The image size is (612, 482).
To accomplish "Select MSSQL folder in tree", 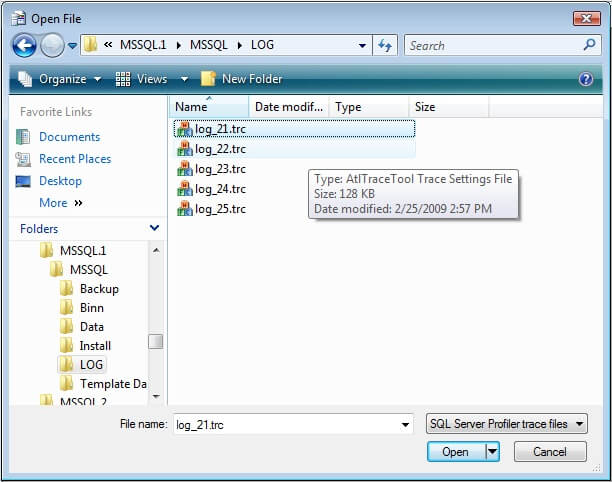I will point(79,269).
